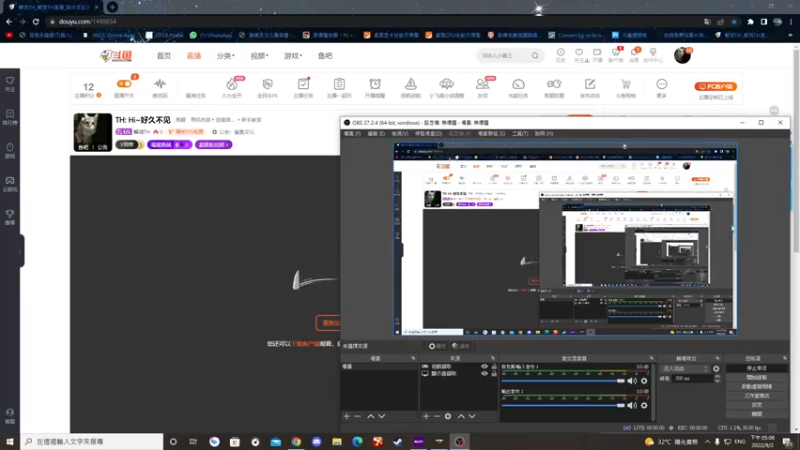Mute the output audio speaker icon

(632, 405)
